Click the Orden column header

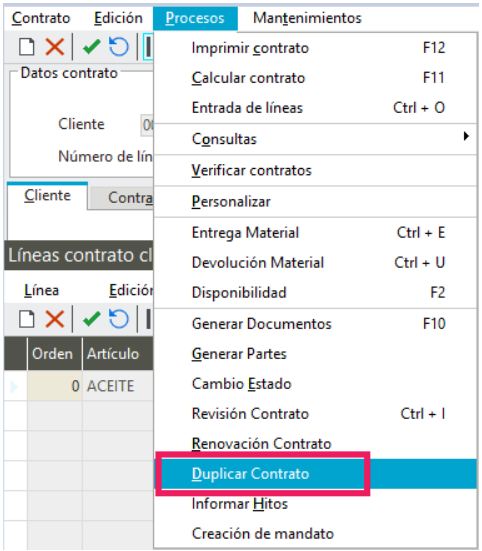click(54, 354)
